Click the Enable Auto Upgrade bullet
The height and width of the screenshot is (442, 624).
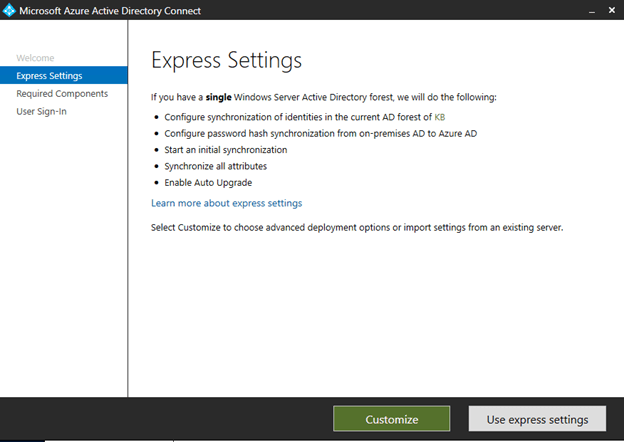[x=208, y=182]
